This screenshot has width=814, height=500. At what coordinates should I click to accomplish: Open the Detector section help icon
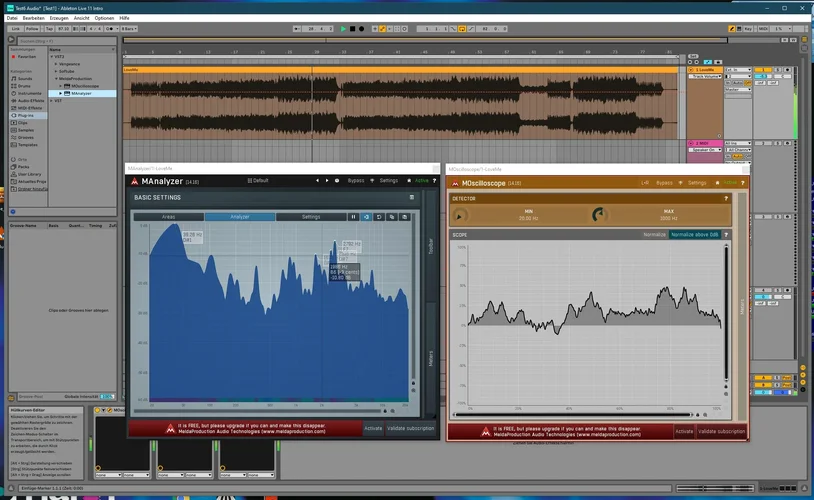tap(726, 198)
